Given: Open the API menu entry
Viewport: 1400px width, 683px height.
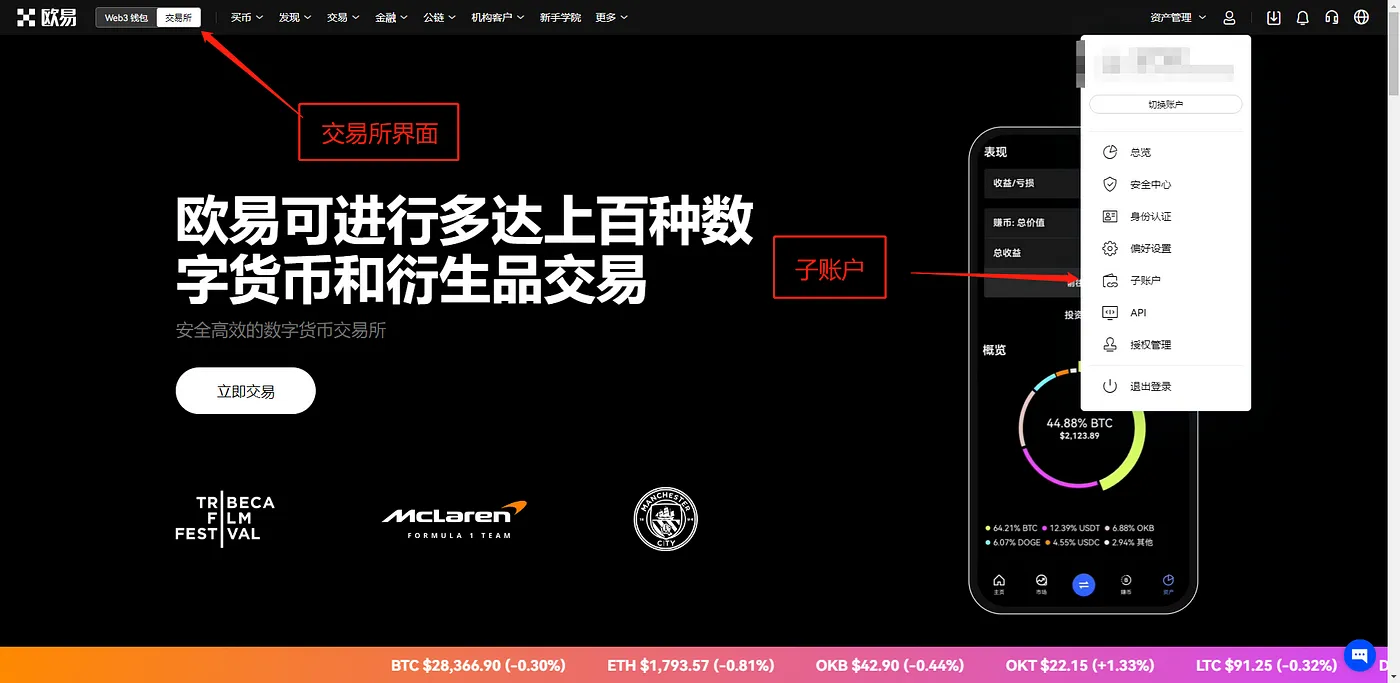Looking at the screenshot, I should pyautogui.click(x=1165, y=312).
